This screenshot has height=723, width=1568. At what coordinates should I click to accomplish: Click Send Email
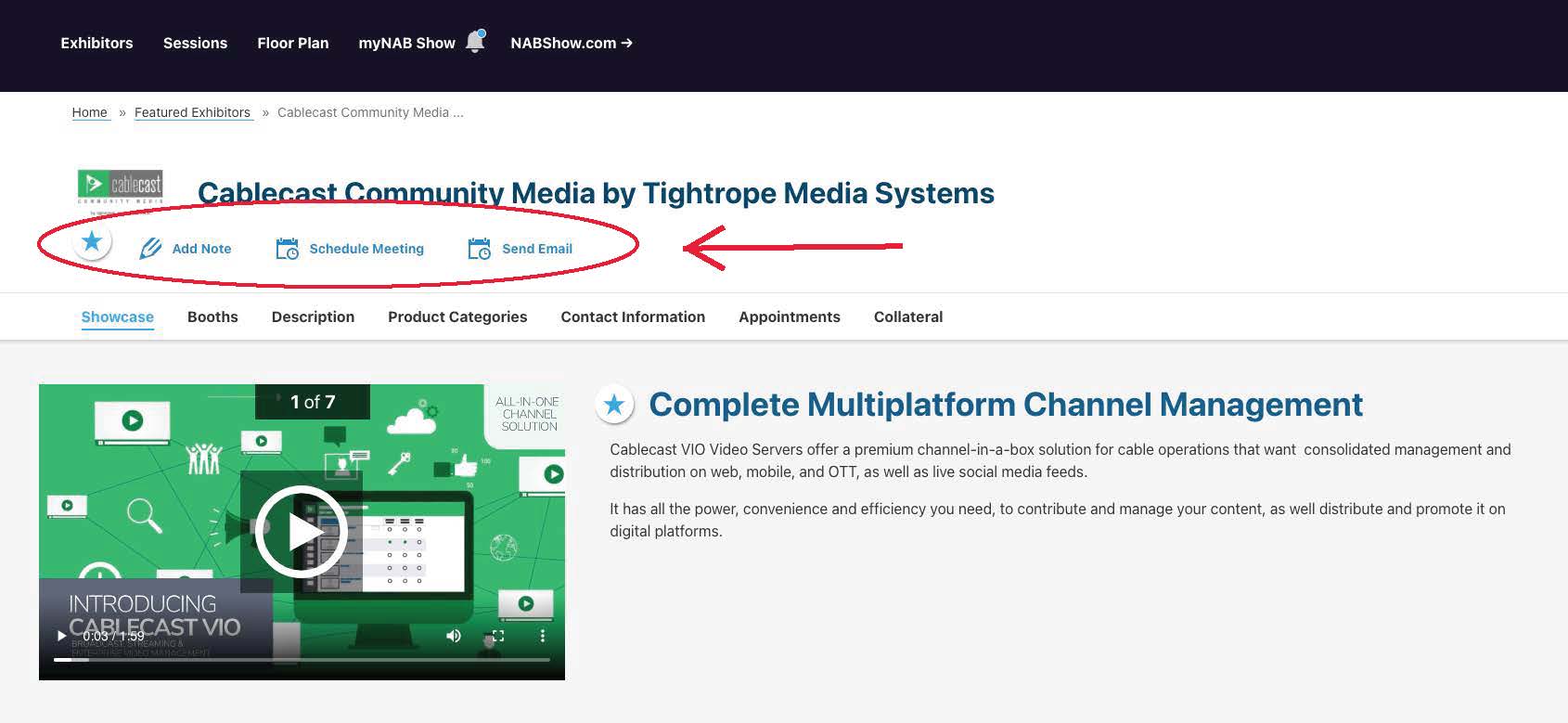(x=521, y=249)
